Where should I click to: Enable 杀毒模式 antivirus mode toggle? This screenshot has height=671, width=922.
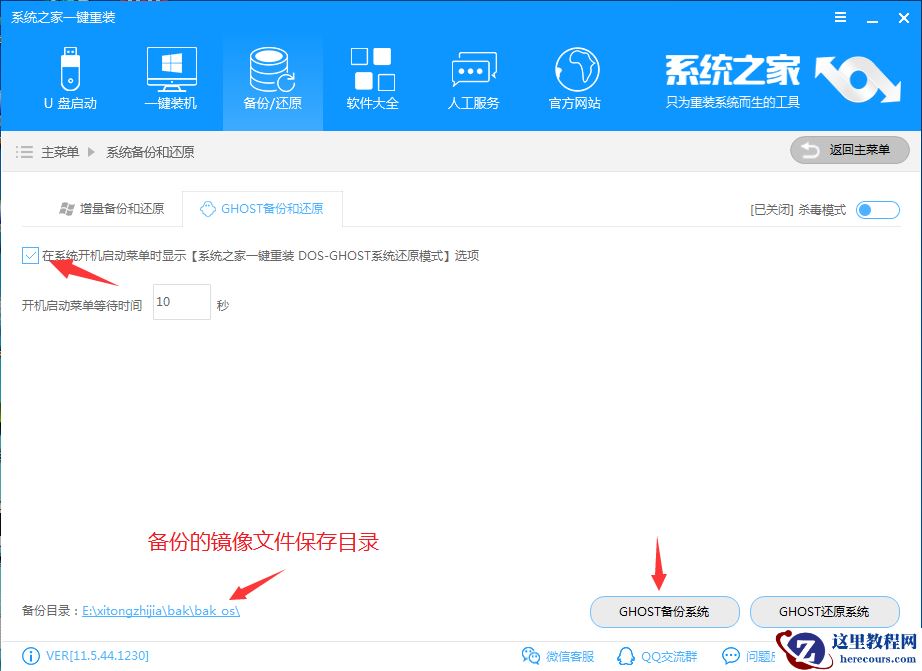(x=877, y=211)
